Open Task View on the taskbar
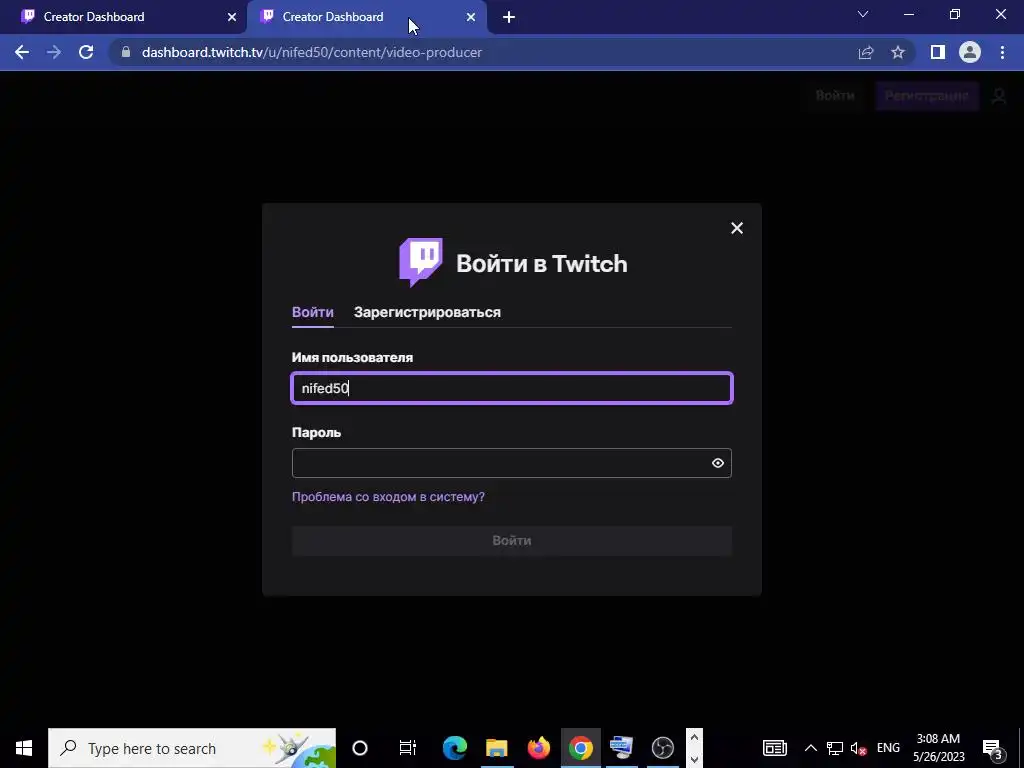The width and height of the screenshot is (1024, 768). (x=408, y=748)
